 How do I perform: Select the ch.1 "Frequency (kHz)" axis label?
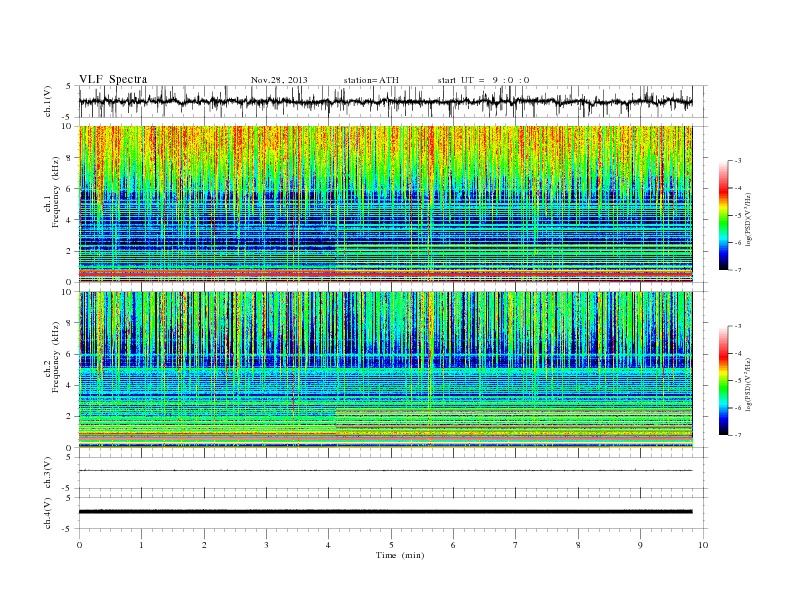[56, 192]
